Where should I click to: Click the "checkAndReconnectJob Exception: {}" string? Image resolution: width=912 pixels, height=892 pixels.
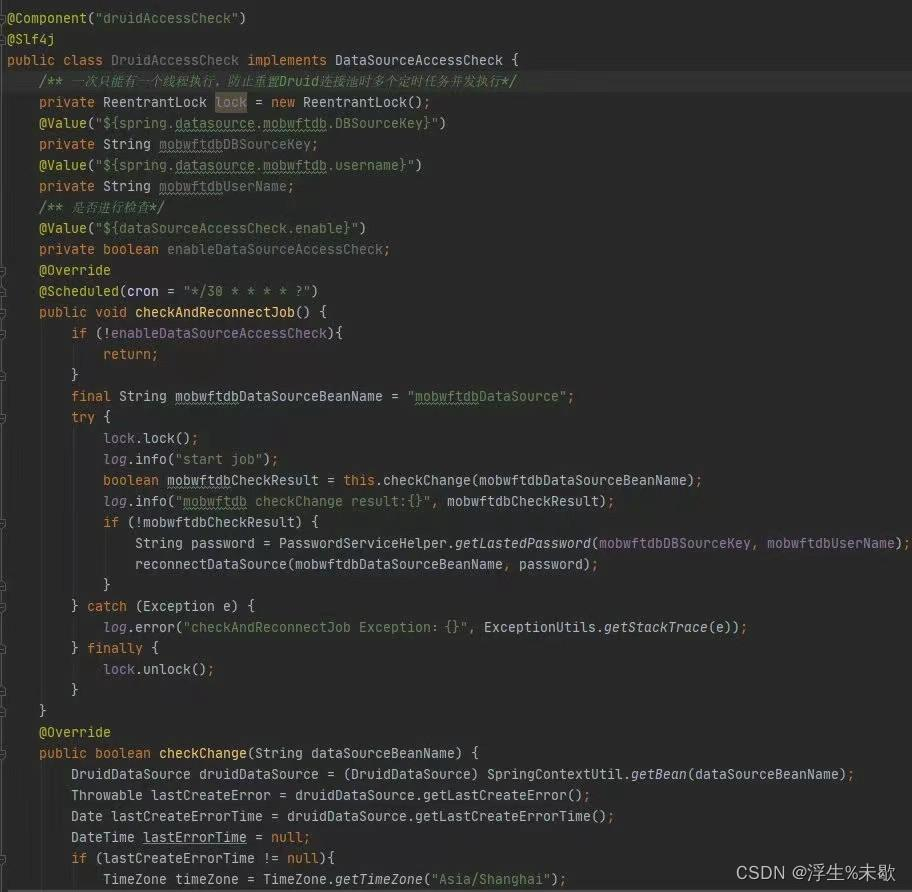coord(326,627)
